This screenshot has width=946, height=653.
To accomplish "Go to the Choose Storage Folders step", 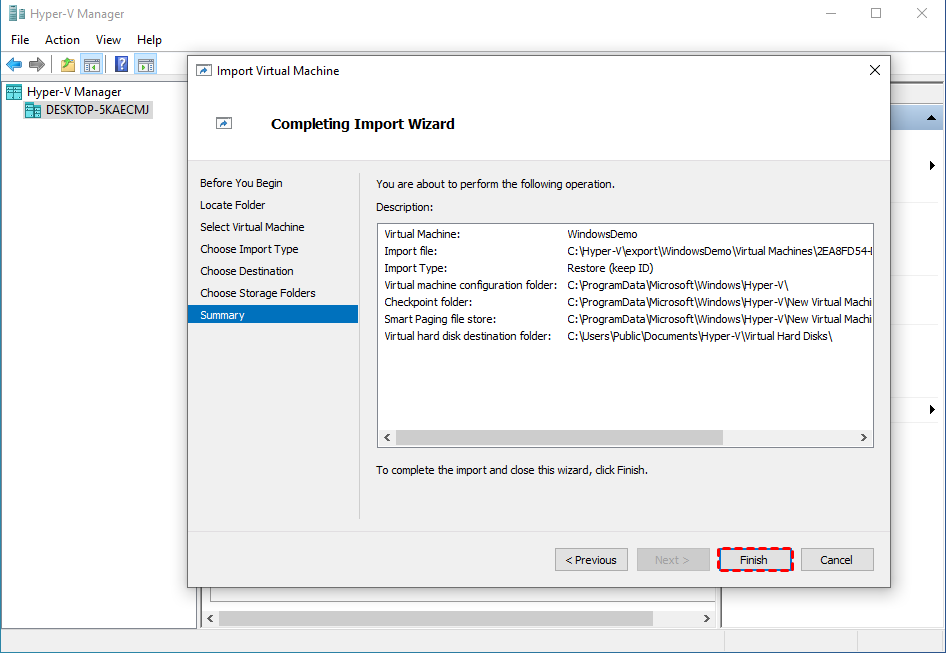I will (x=258, y=293).
